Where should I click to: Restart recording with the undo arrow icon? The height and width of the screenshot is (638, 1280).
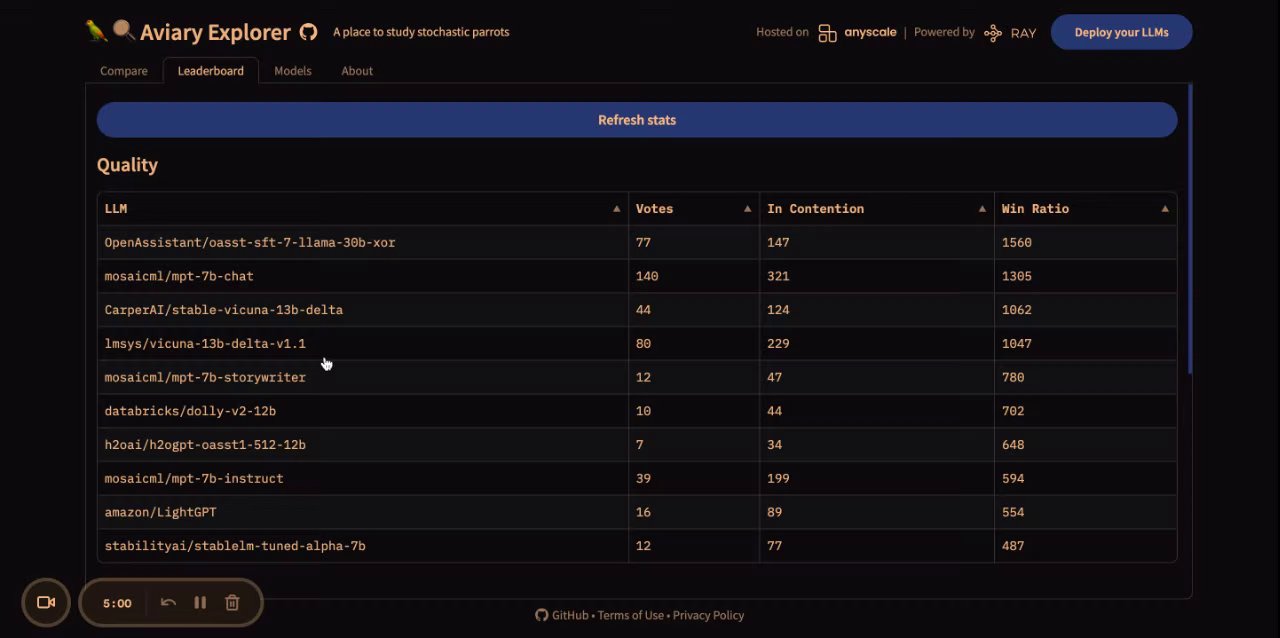(168, 602)
